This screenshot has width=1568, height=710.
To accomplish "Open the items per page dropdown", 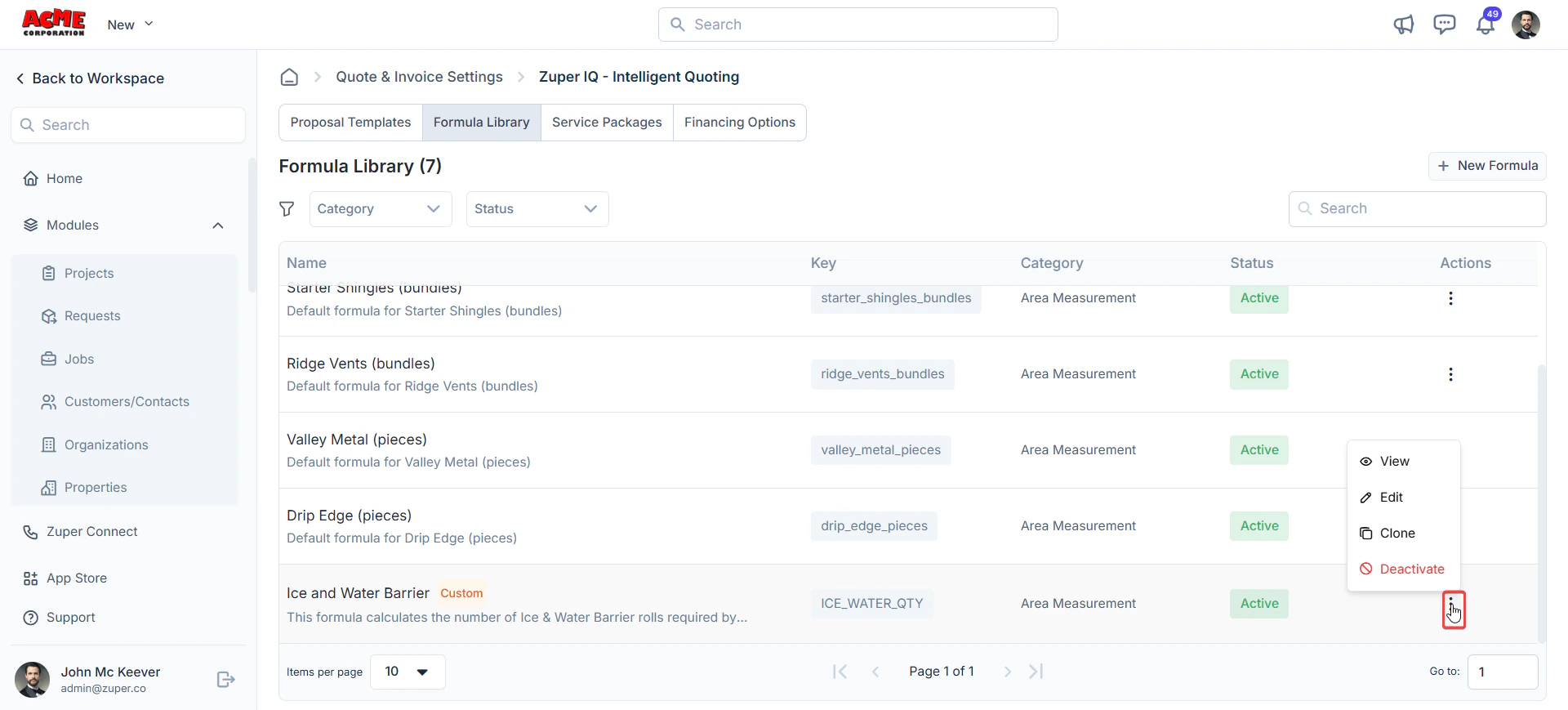I will tap(408, 672).
